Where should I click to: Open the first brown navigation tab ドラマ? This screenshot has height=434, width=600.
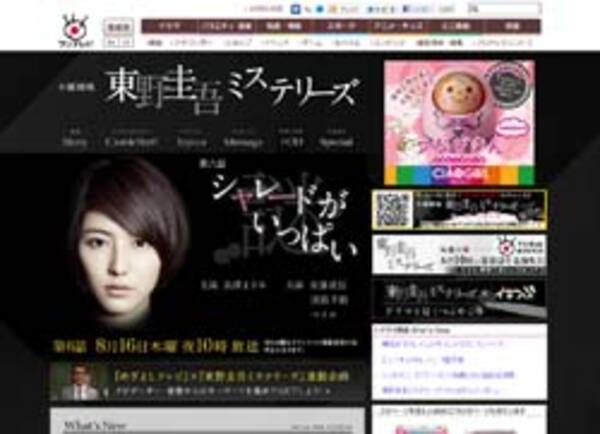(x=169, y=26)
